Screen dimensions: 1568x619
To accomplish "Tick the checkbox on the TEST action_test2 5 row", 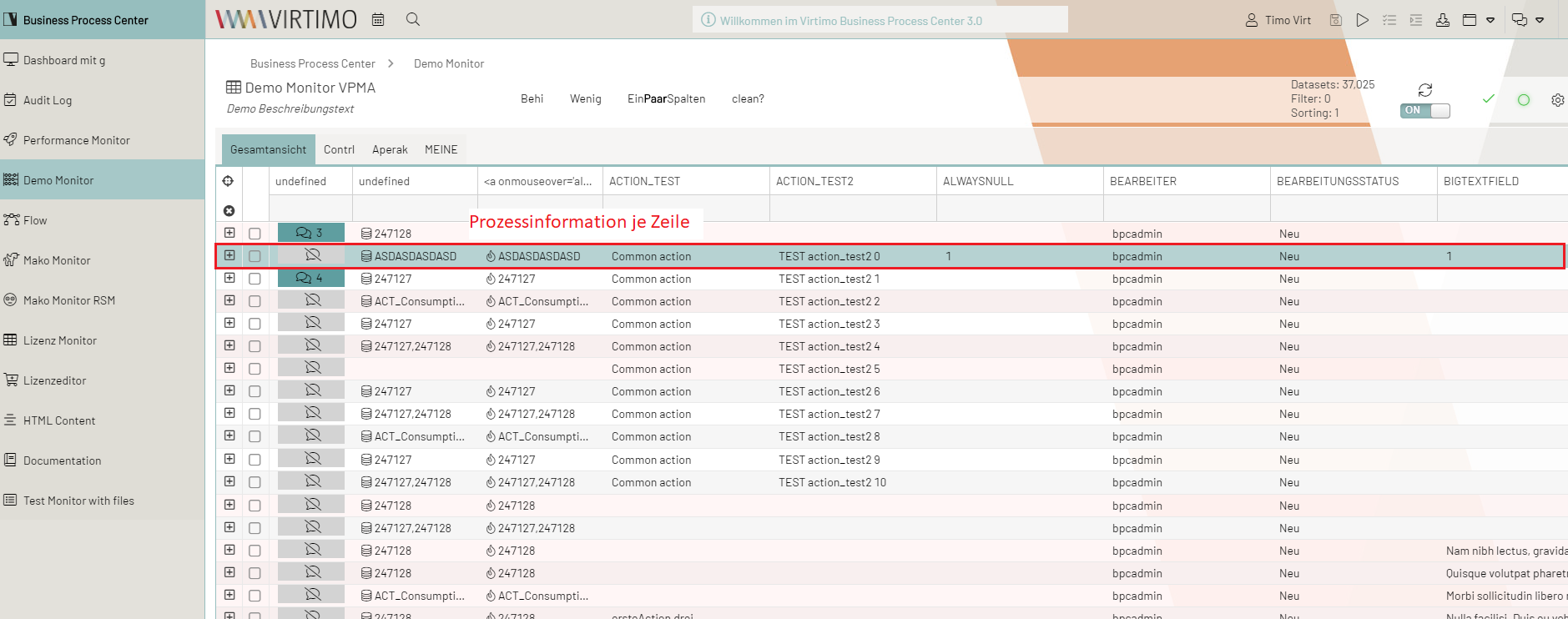I will click(x=255, y=369).
